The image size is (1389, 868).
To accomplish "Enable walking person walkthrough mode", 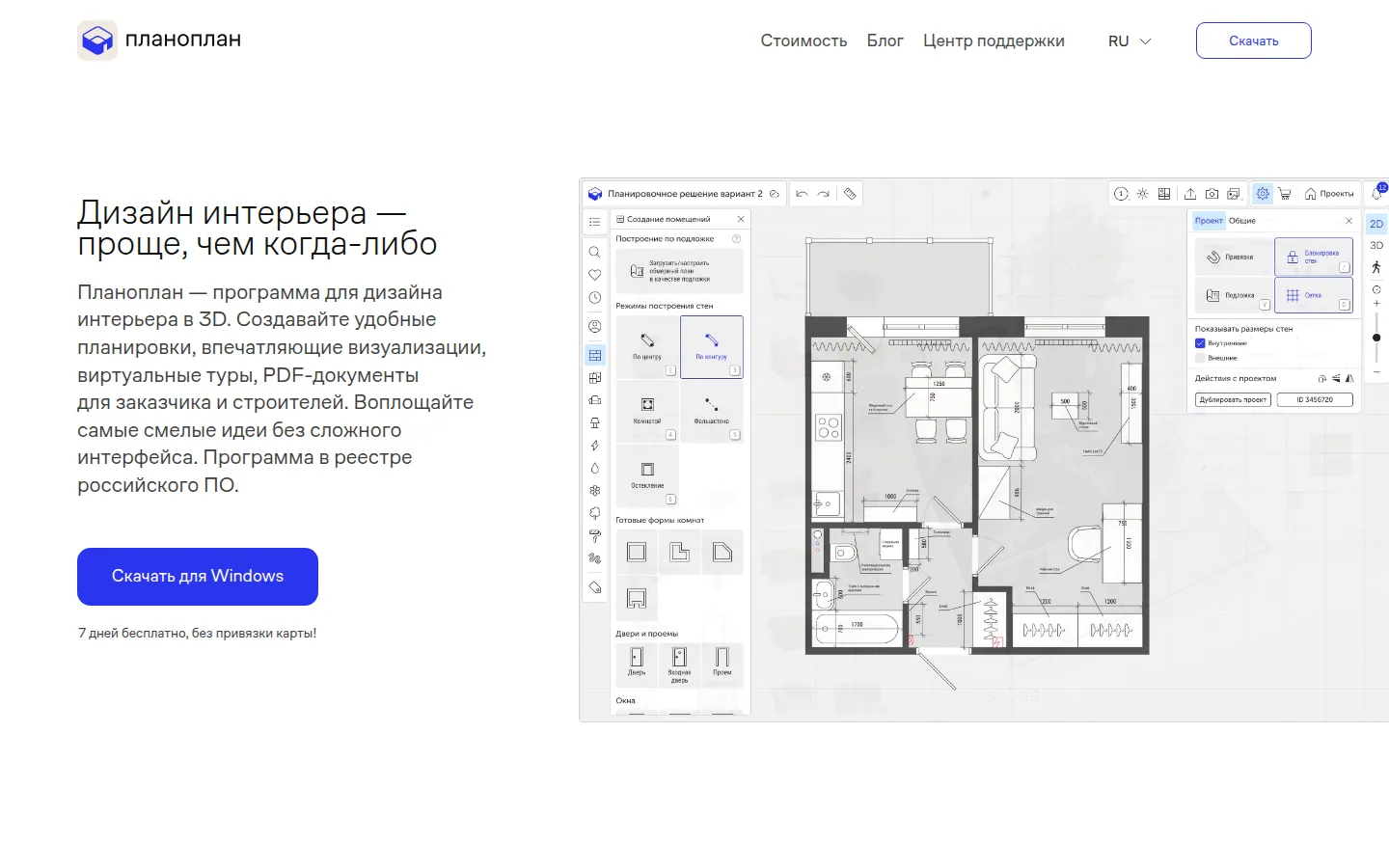I will [1376, 267].
